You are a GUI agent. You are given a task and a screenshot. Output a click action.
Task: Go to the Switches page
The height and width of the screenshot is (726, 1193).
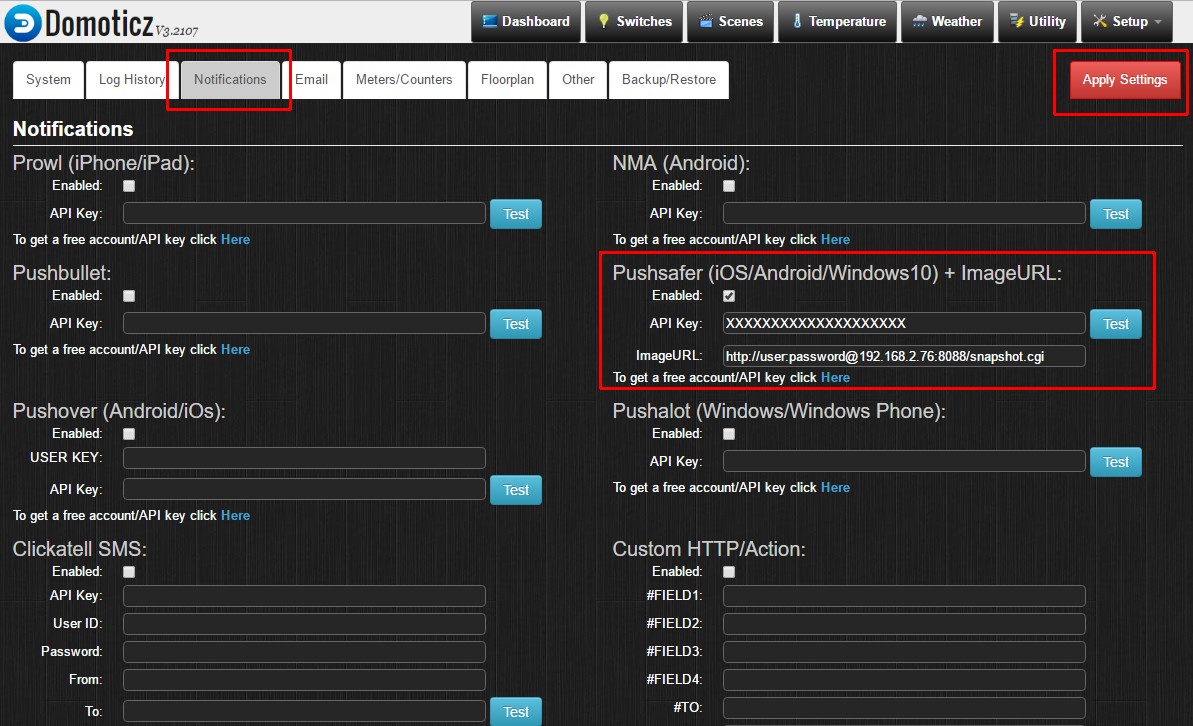click(634, 21)
